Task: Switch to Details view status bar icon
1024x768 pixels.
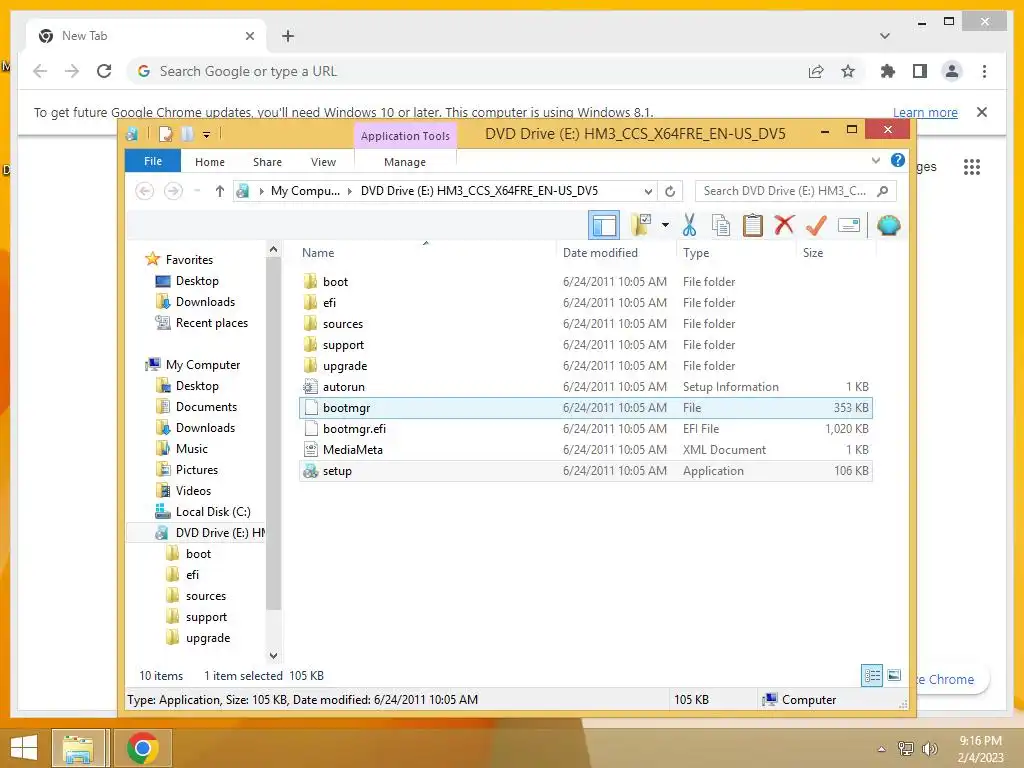Action: click(872, 675)
